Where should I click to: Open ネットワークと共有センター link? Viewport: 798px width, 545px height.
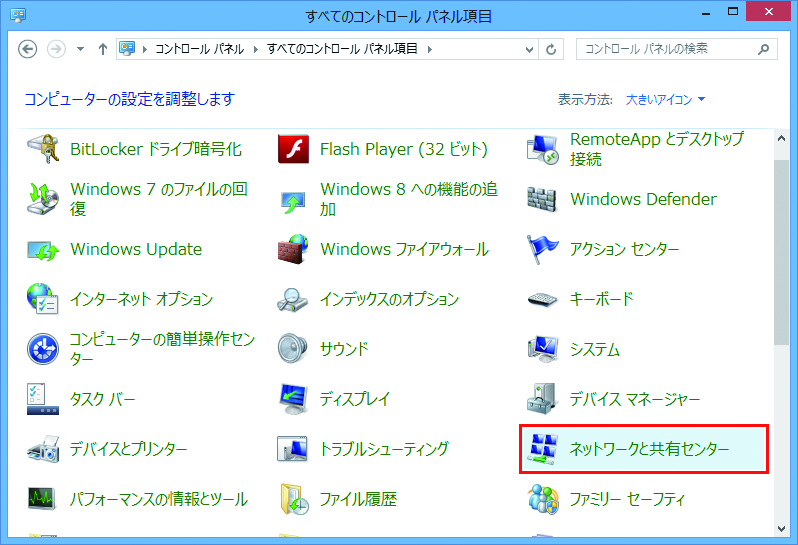(649, 449)
